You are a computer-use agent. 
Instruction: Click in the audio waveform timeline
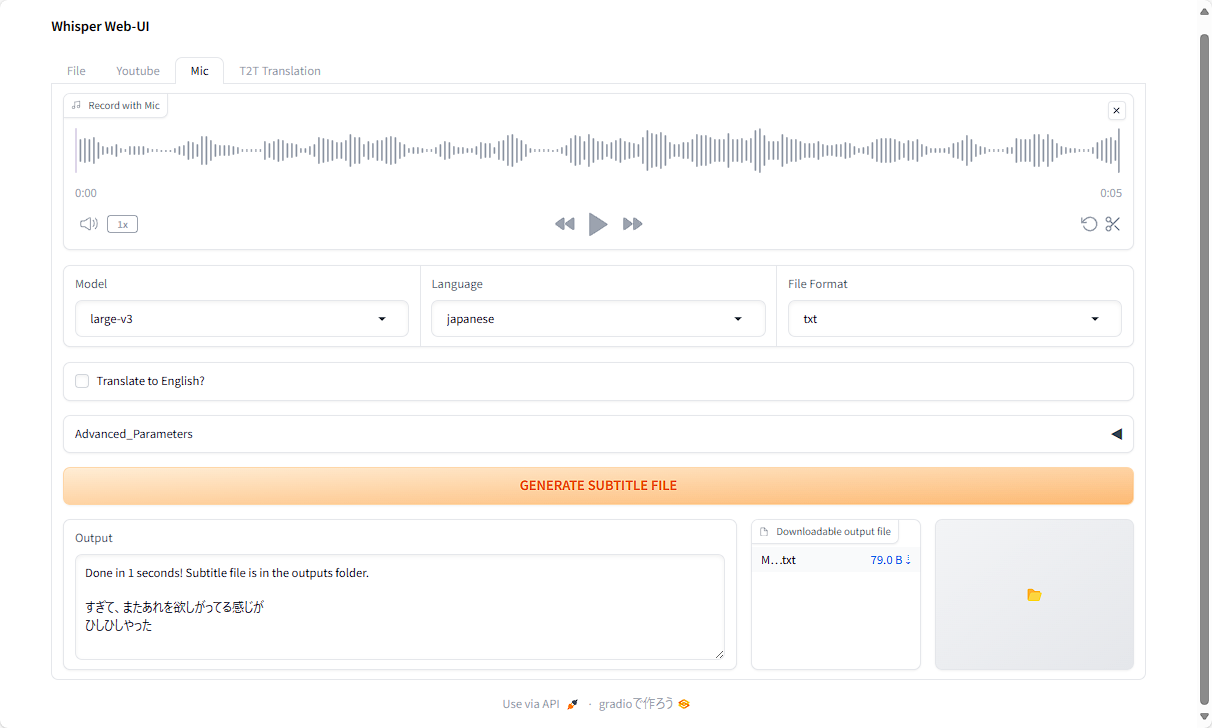point(598,150)
